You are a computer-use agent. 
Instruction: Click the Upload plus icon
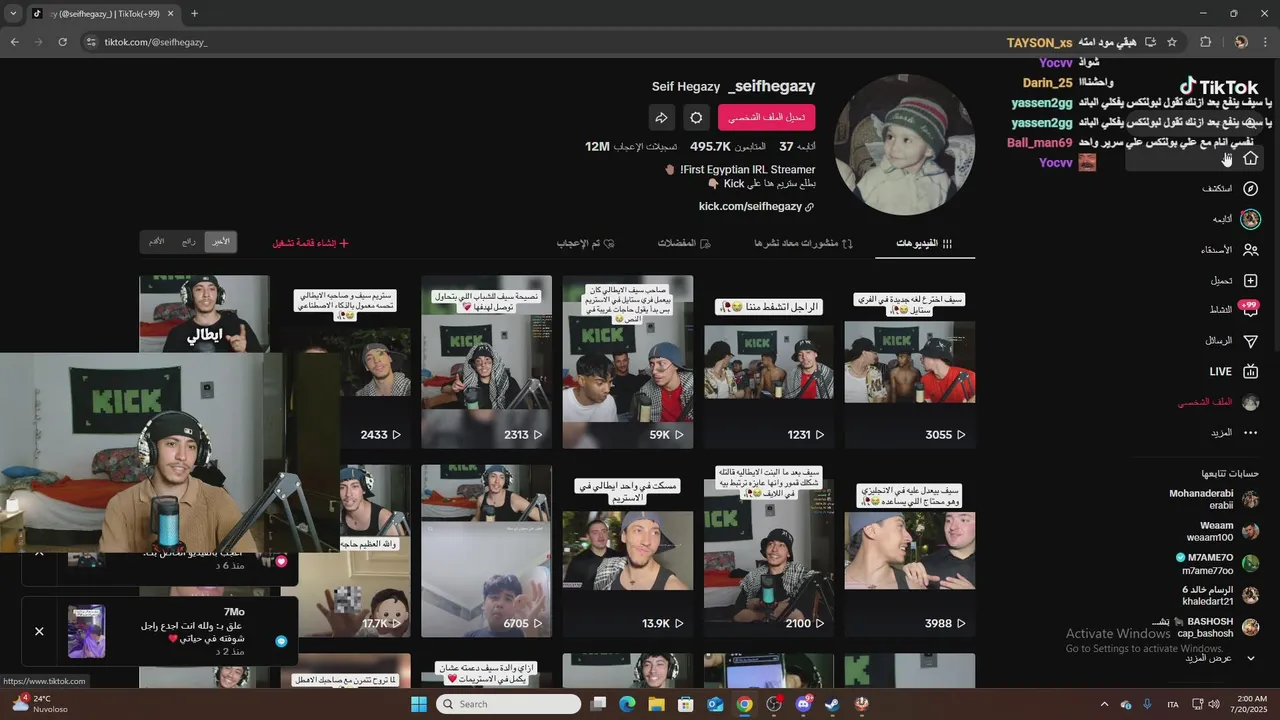(x=1250, y=281)
